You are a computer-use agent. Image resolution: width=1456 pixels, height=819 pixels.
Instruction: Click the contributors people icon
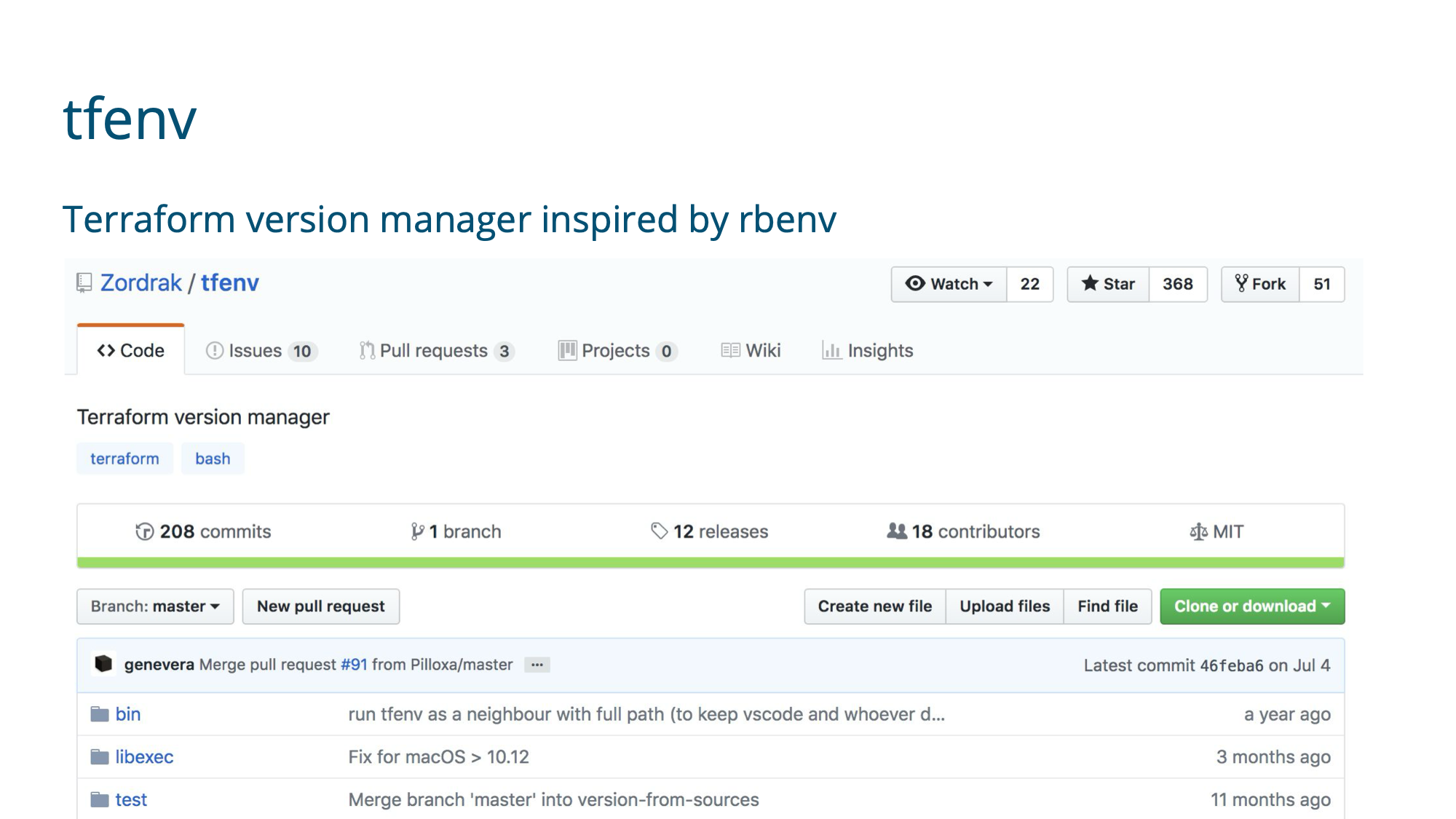(897, 531)
